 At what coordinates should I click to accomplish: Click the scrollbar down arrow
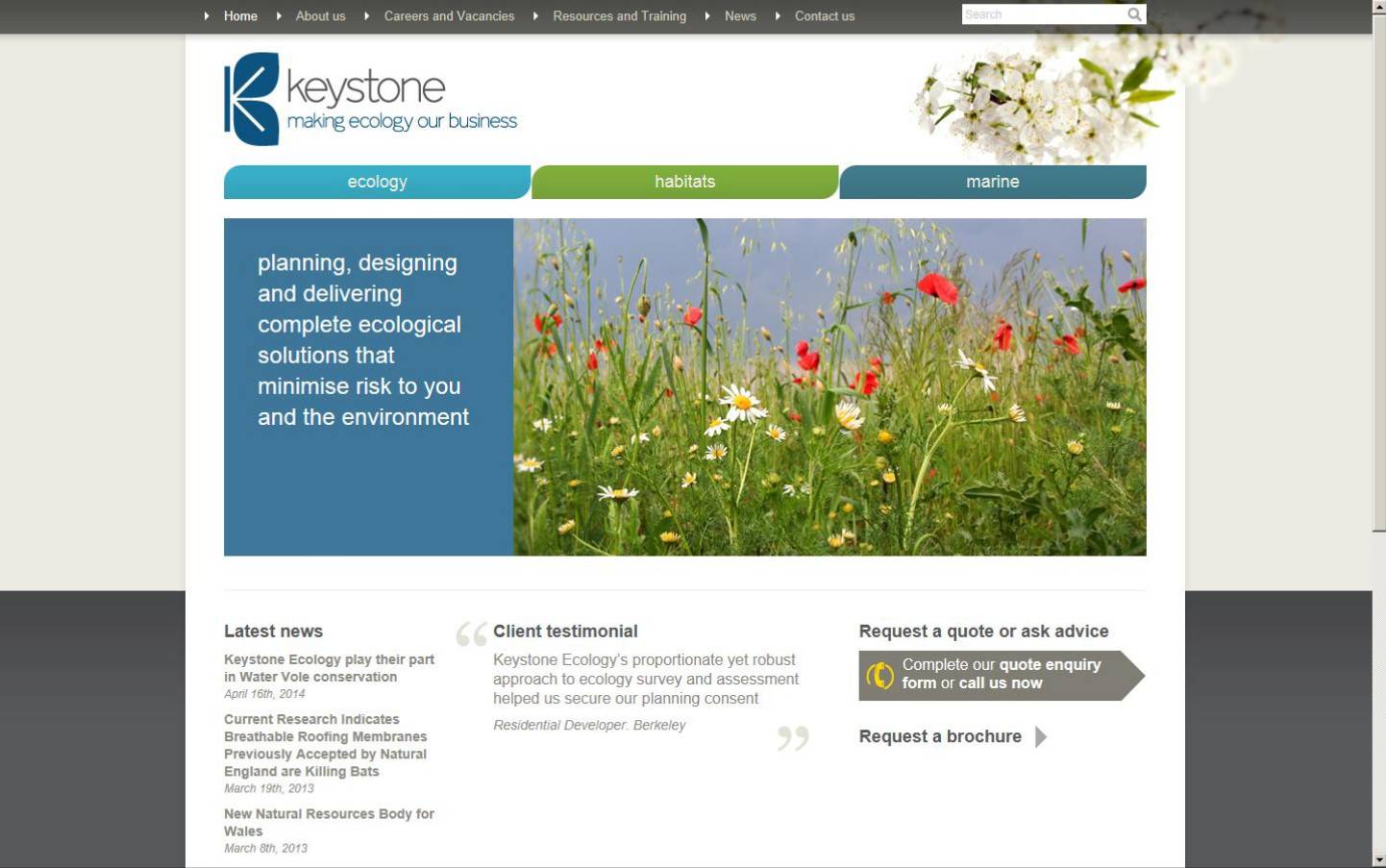click(x=1379, y=860)
